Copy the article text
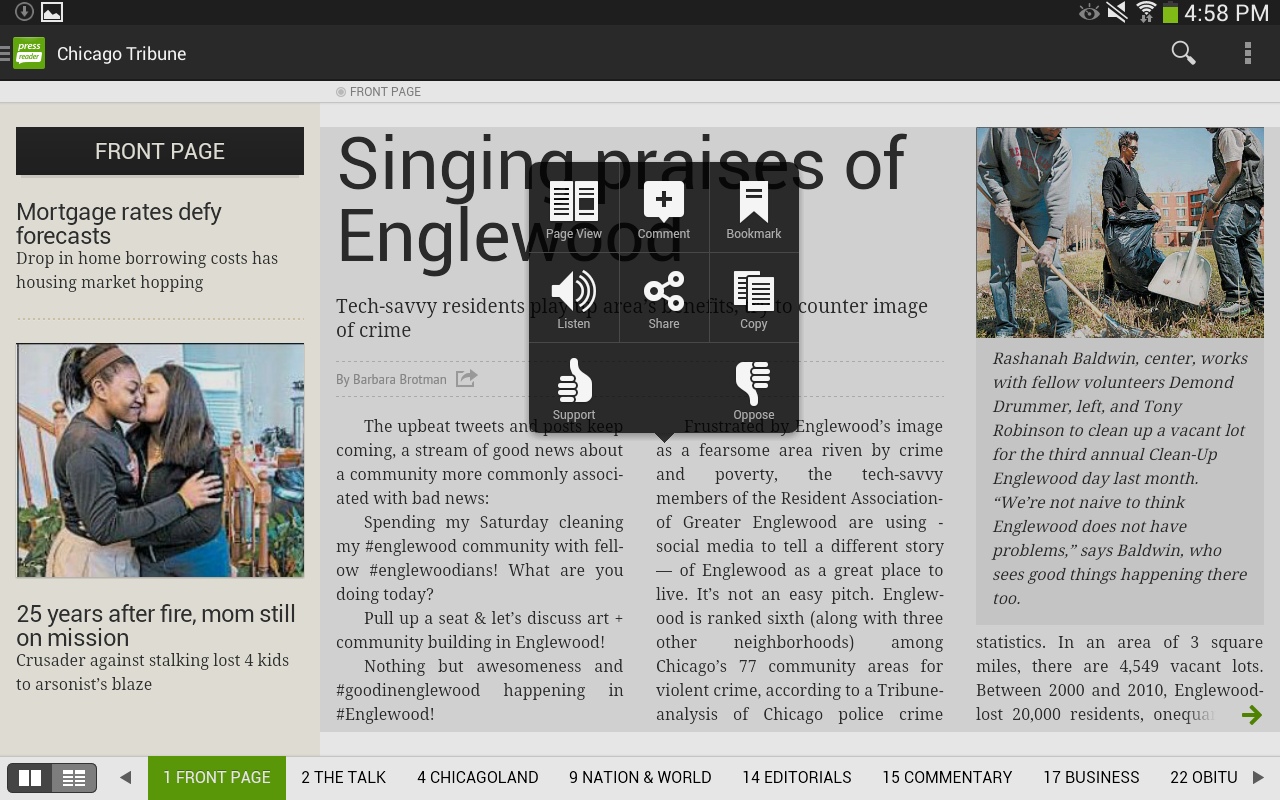The height and width of the screenshot is (800, 1280). [x=754, y=298]
